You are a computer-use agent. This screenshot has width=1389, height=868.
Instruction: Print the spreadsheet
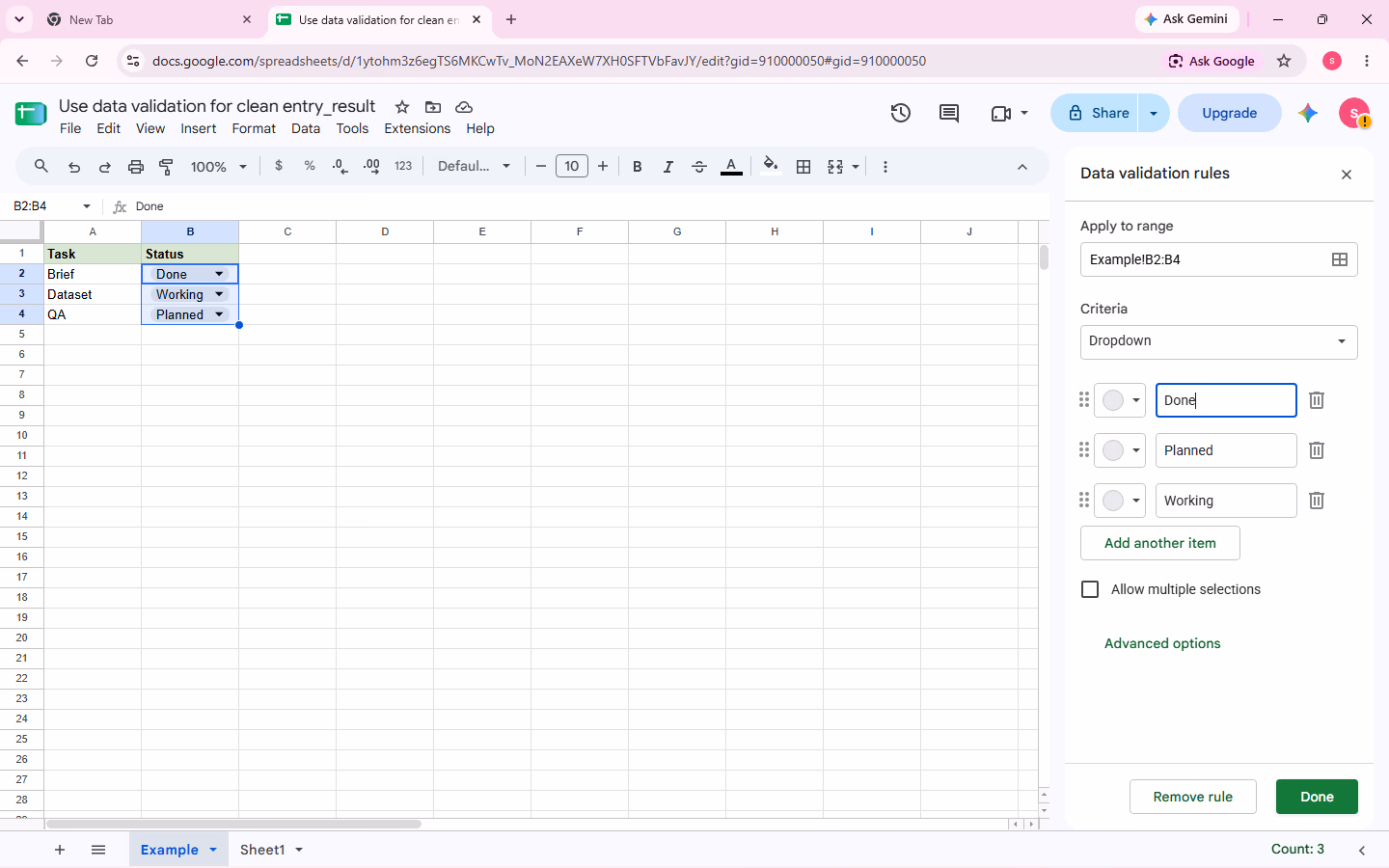click(x=136, y=167)
